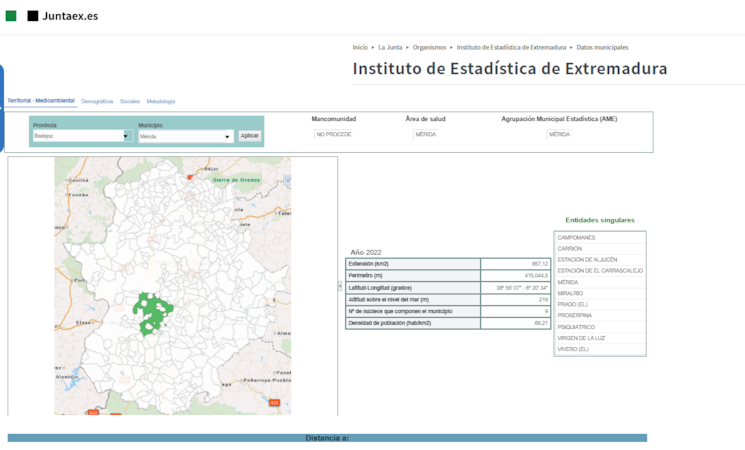Switch to the Sociales tab

click(130, 101)
